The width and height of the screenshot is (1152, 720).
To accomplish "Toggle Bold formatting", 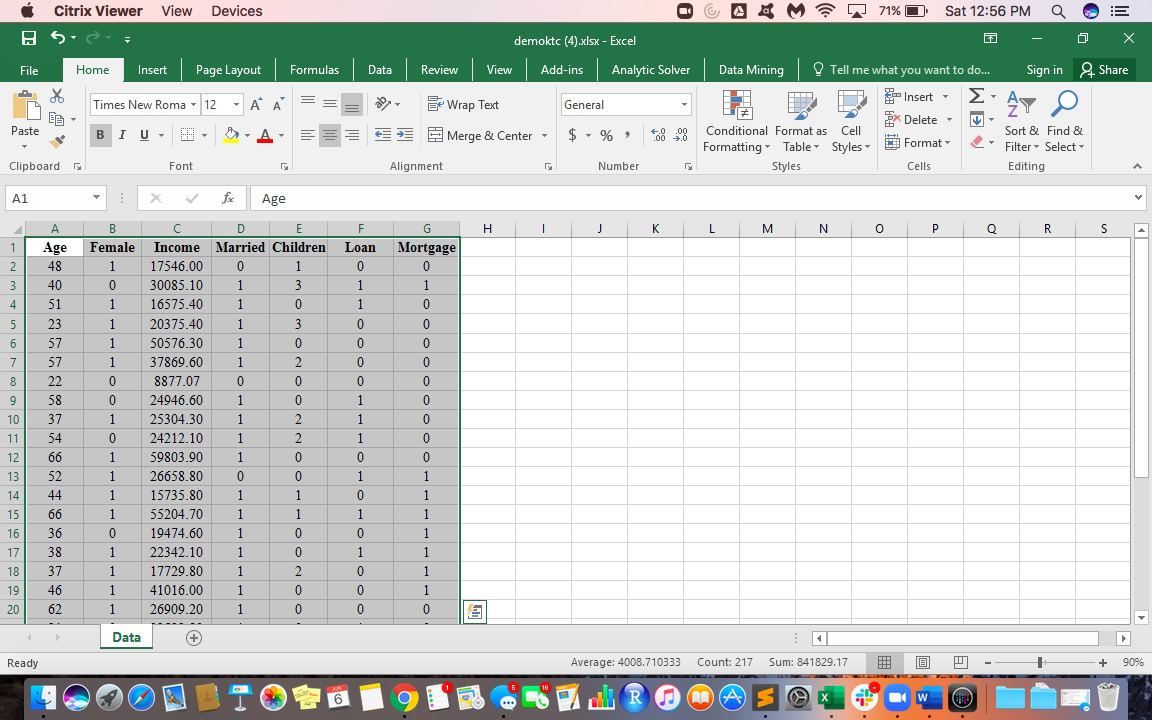I will click(101, 135).
